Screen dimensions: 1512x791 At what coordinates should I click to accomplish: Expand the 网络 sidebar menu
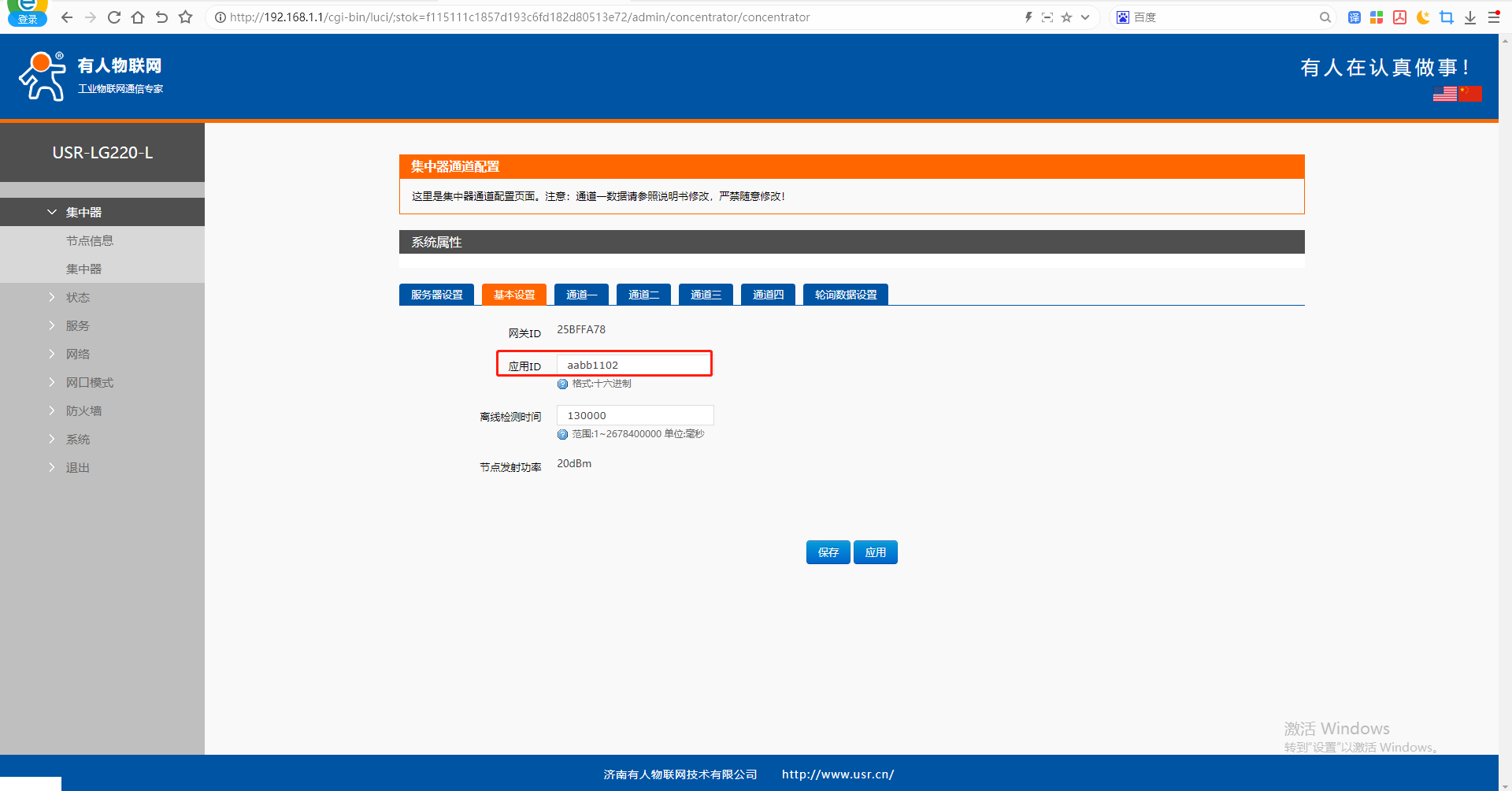[x=102, y=354]
